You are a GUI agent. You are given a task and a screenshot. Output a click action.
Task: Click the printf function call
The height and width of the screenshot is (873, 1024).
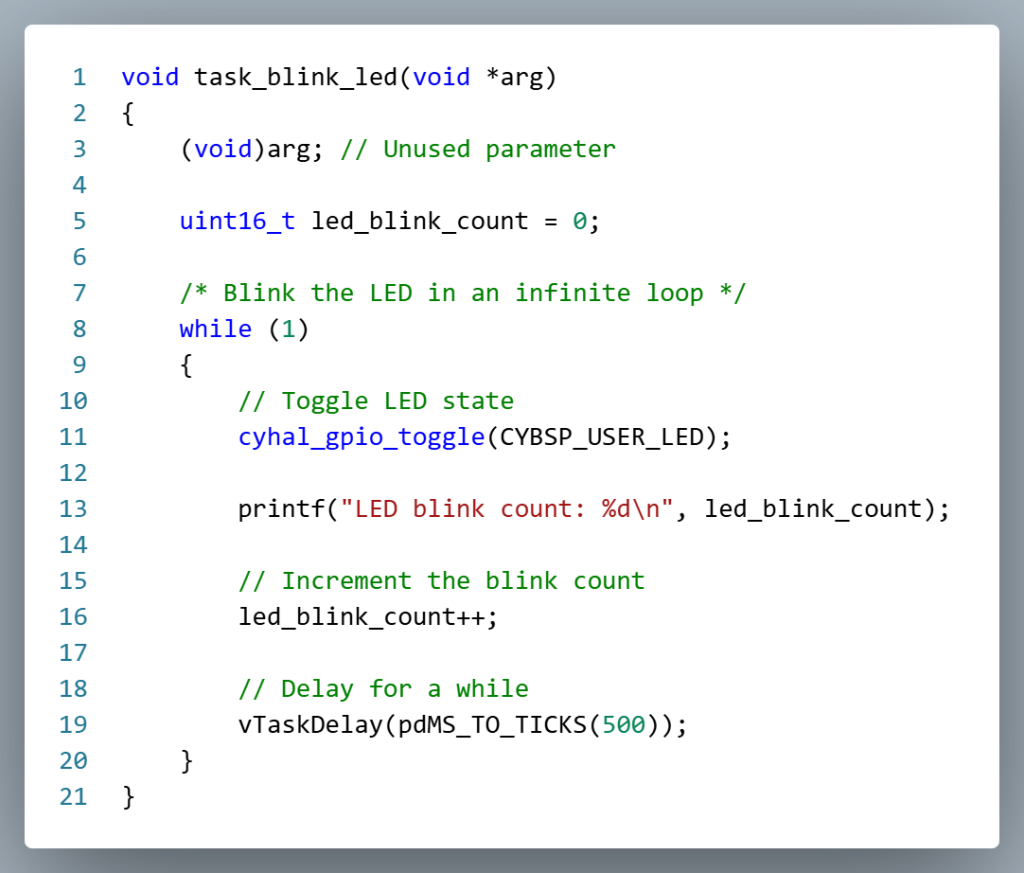click(x=281, y=509)
